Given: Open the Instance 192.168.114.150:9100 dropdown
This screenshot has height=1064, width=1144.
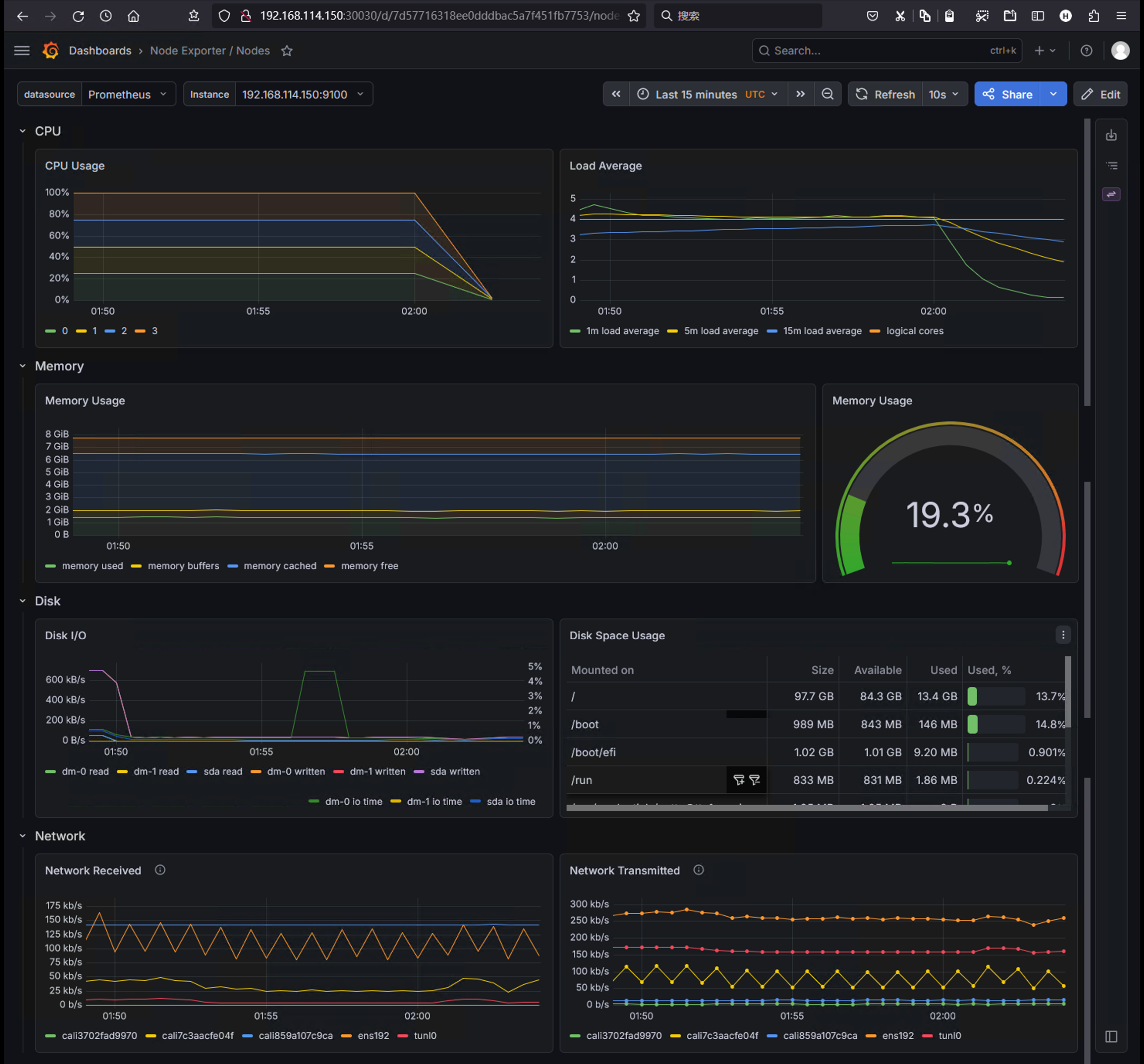Looking at the screenshot, I should click(x=303, y=95).
